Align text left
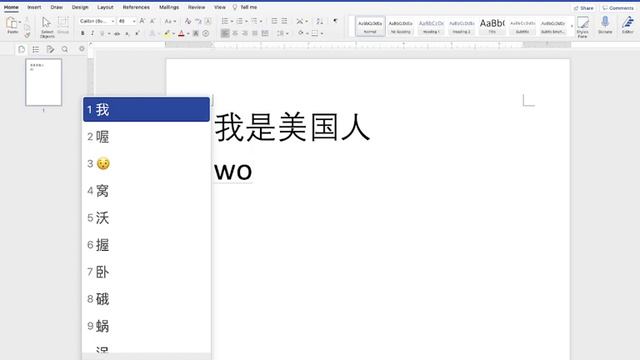The image size is (640, 360). click(225, 33)
